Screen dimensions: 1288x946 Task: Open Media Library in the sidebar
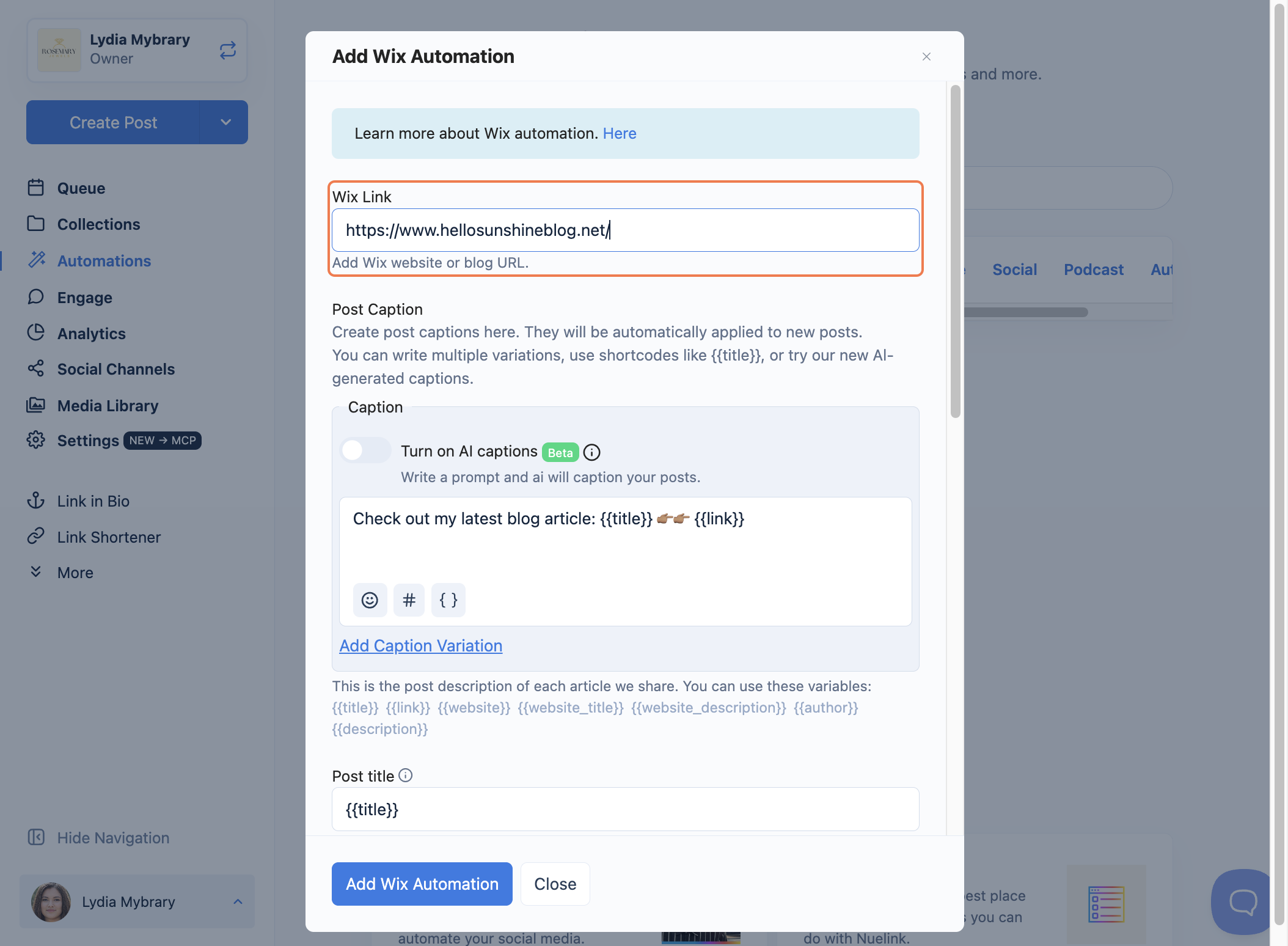tap(108, 406)
